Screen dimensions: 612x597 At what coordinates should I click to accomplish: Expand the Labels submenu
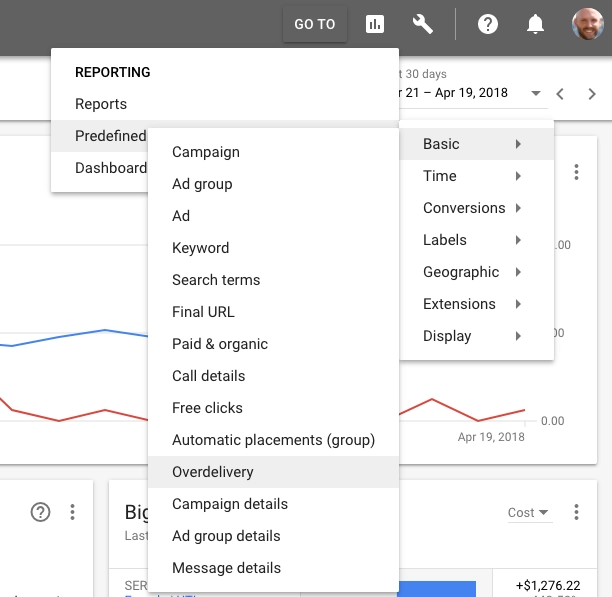(x=476, y=240)
